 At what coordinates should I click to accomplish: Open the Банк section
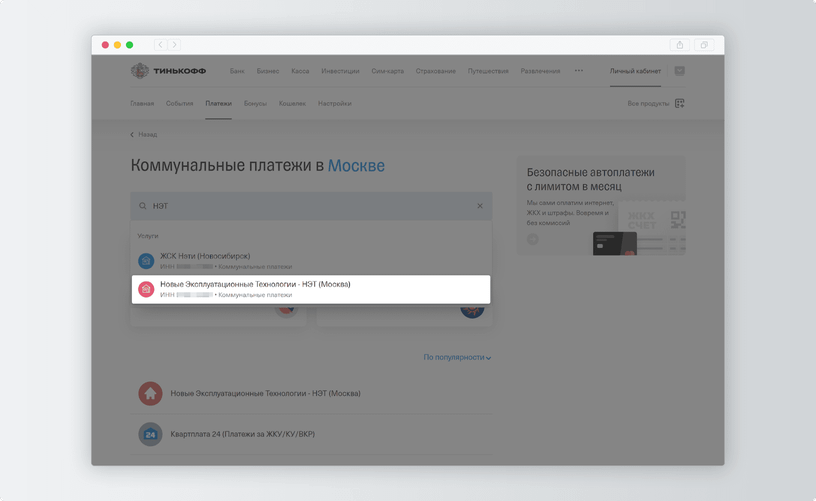(237, 71)
